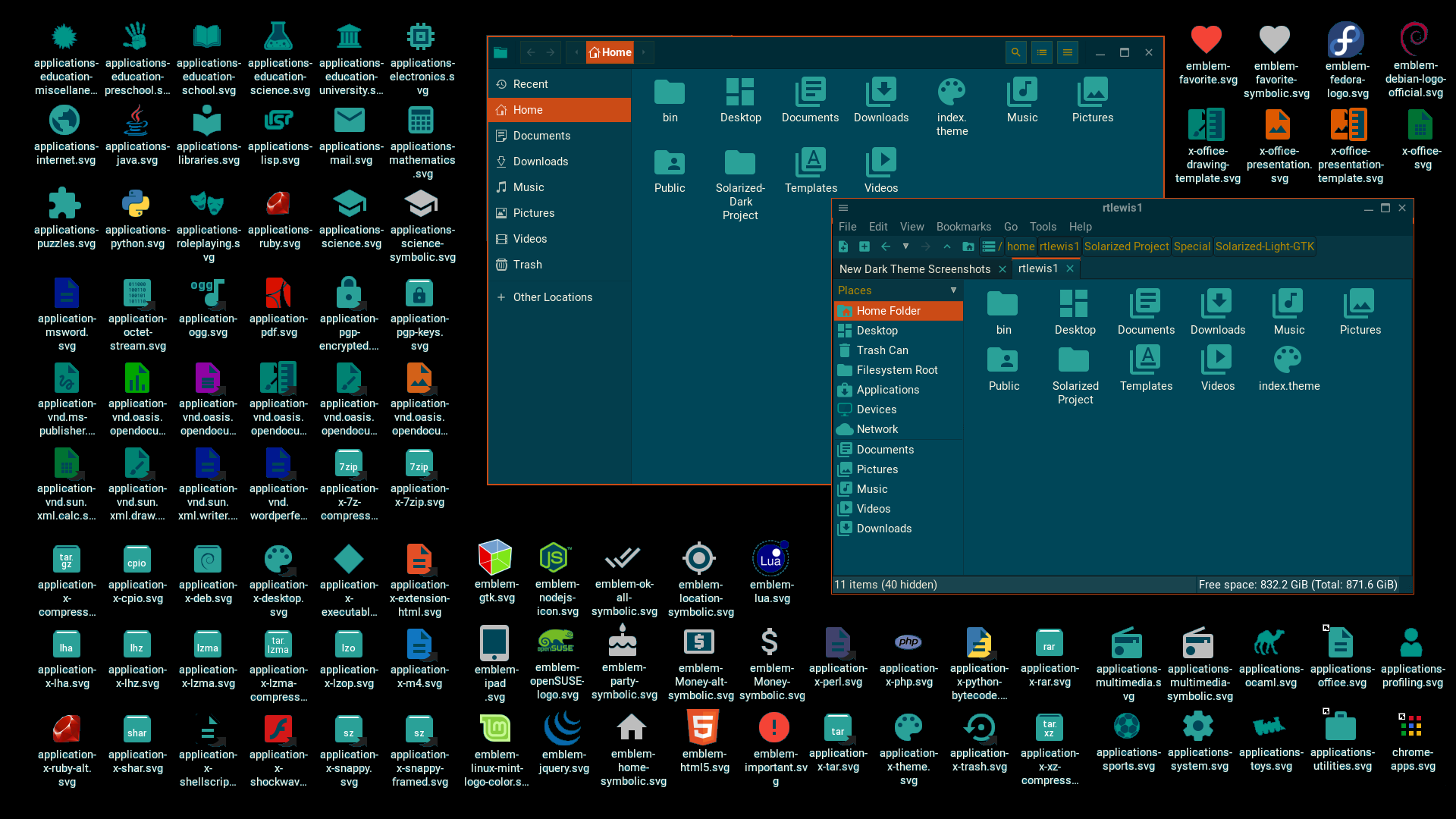This screenshot has width=1456, height=819.
Task: Select emblem-lua.svg desktop icon
Action: tap(771, 573)
